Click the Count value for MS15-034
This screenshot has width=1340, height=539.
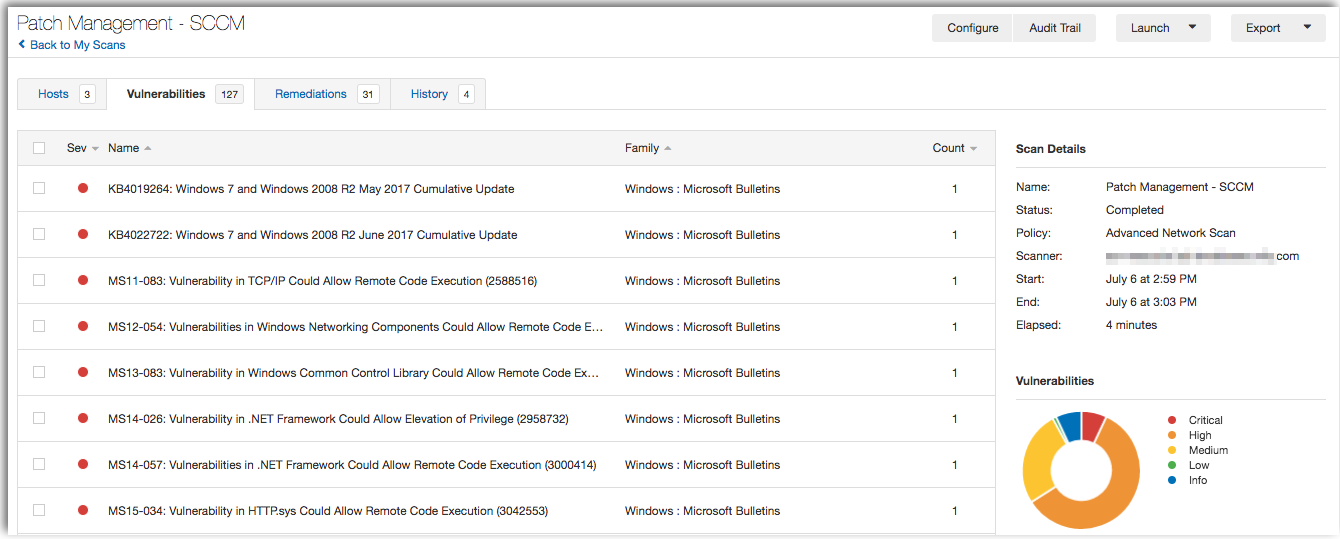(x=955, y=511)
